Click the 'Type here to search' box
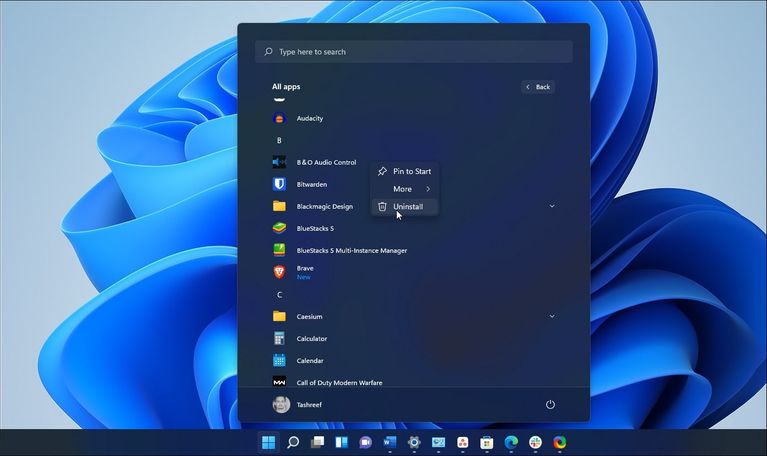Screen dimensions: 767x456 click(x=414, y=52)
